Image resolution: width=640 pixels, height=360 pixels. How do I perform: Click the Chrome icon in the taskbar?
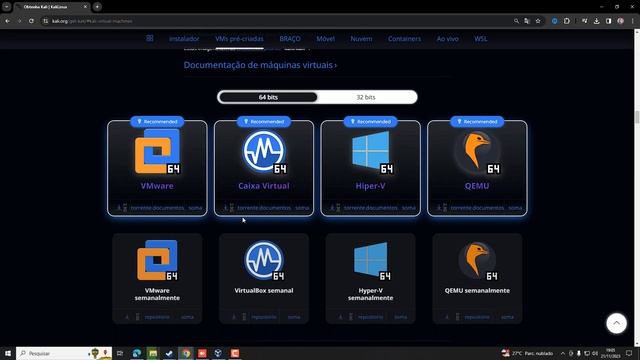(x=186, y=353)
